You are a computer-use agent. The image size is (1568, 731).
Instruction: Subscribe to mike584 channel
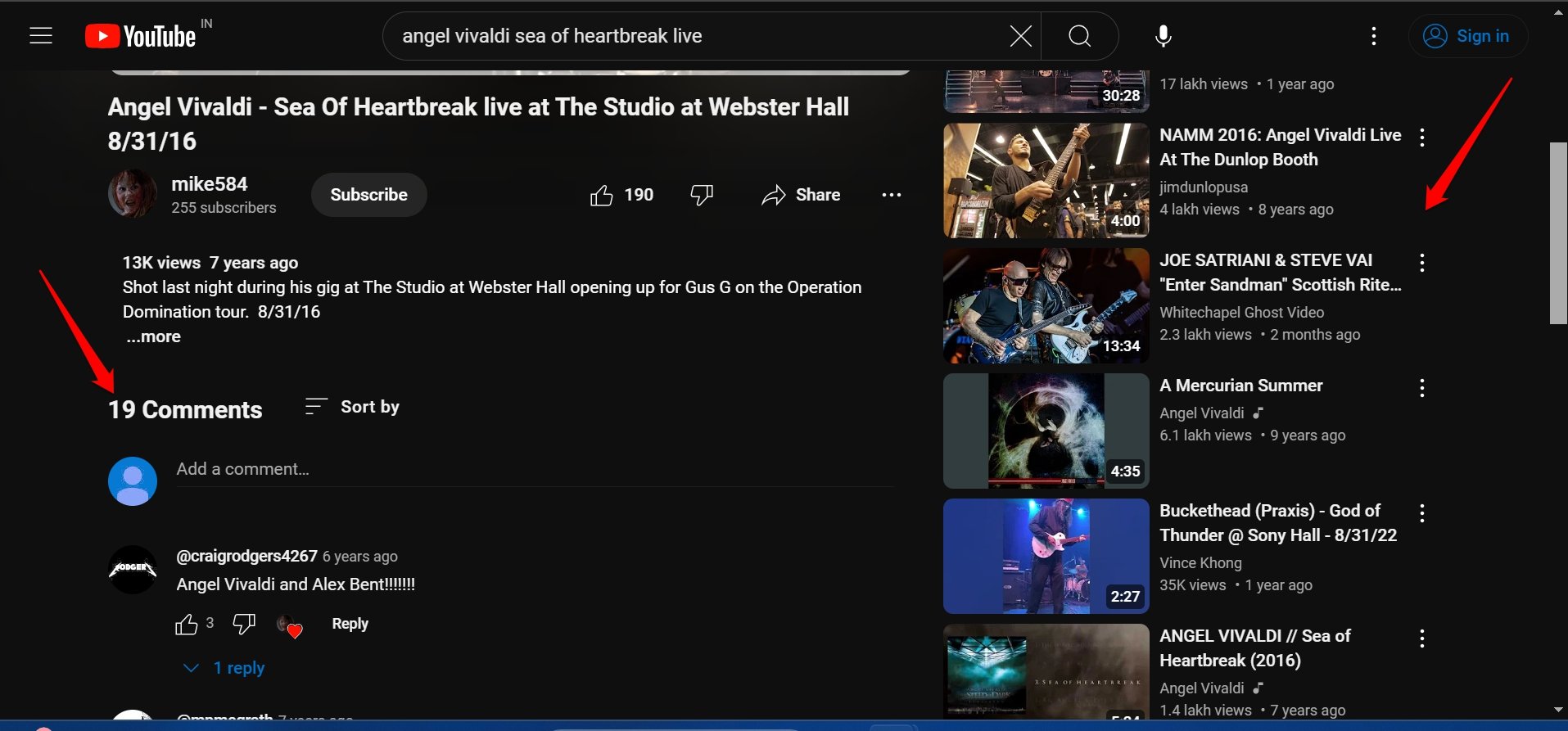click(x=368, y=195)
